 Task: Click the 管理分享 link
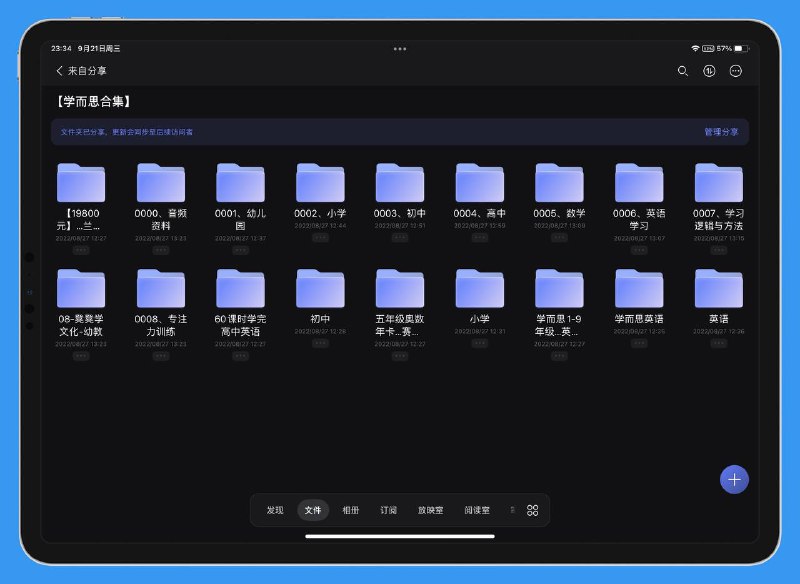tap(721, 132)
